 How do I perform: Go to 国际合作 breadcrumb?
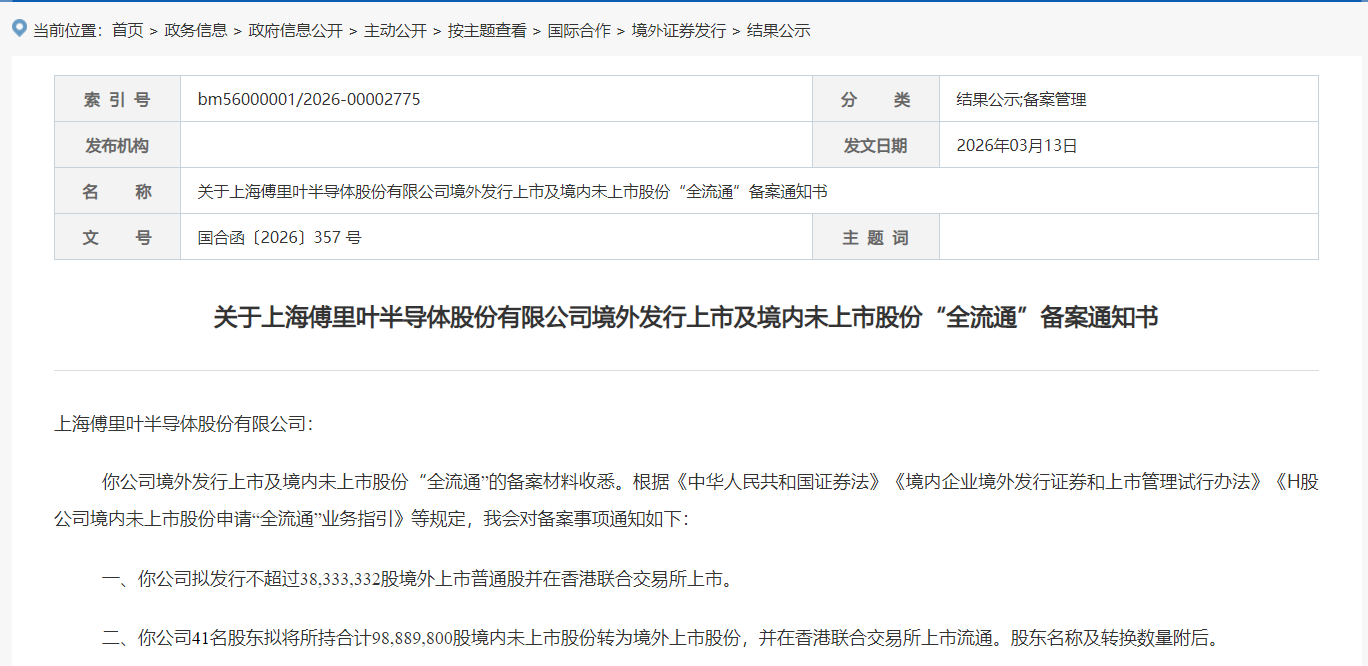[x=579, y=31]
